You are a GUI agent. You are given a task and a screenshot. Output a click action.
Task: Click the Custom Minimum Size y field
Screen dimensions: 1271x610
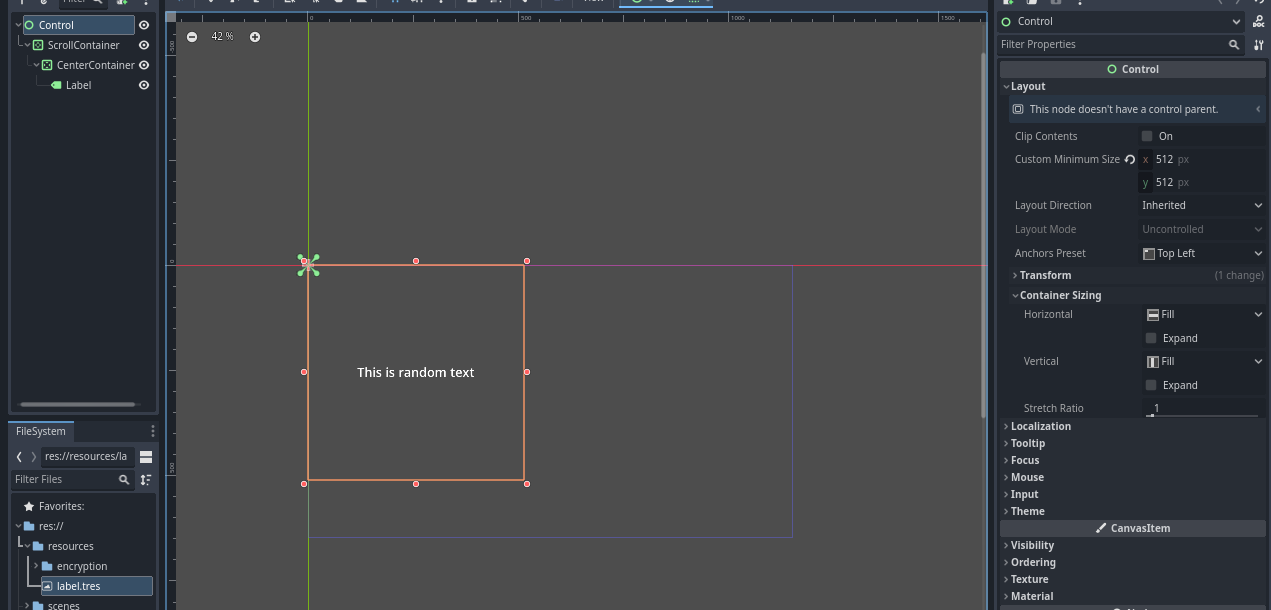(1202, 182)
